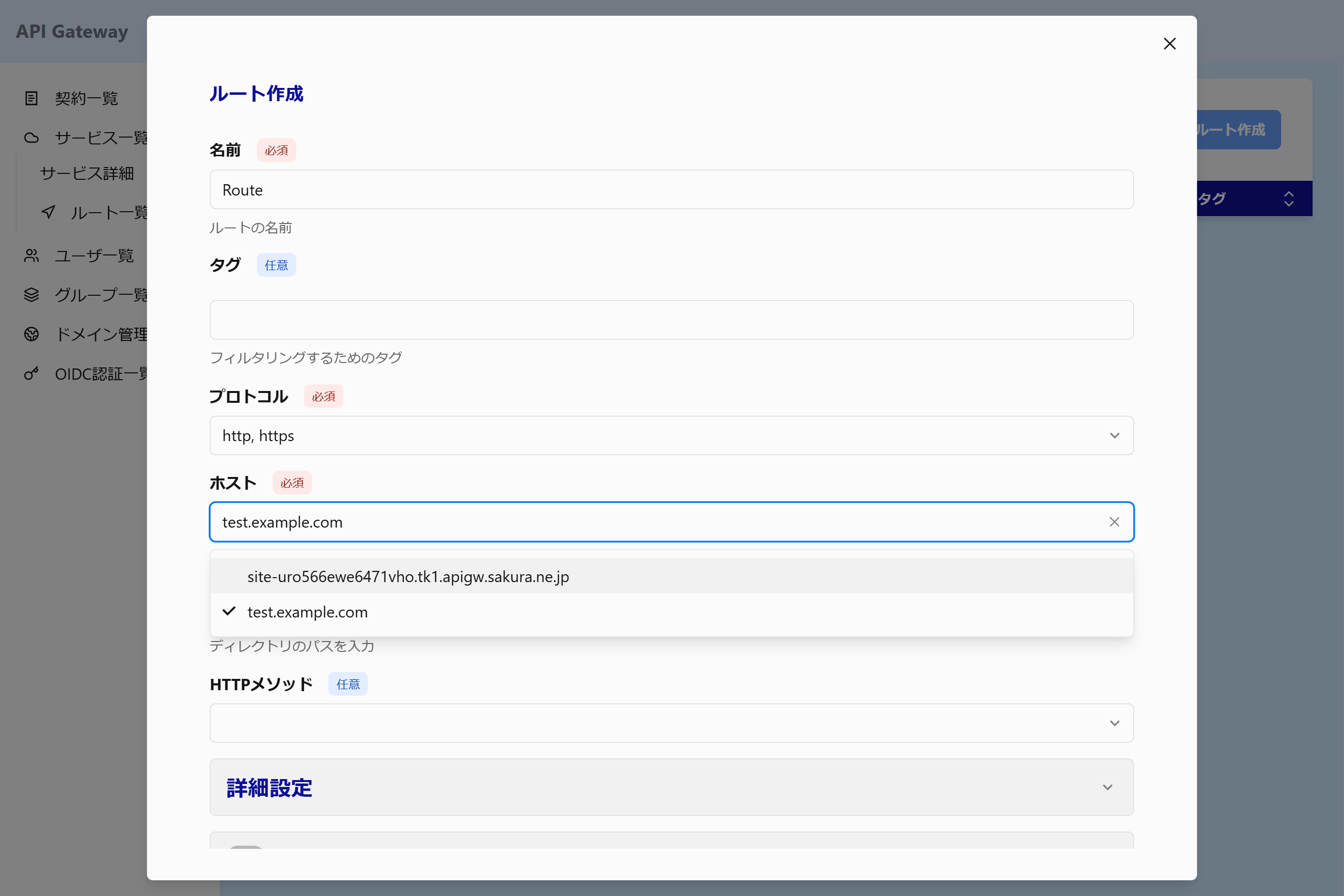The width and height of the screenshot is (1344, 896).
Task: Clear the ホスト field with X icon
Action: tap(1114, 522)
